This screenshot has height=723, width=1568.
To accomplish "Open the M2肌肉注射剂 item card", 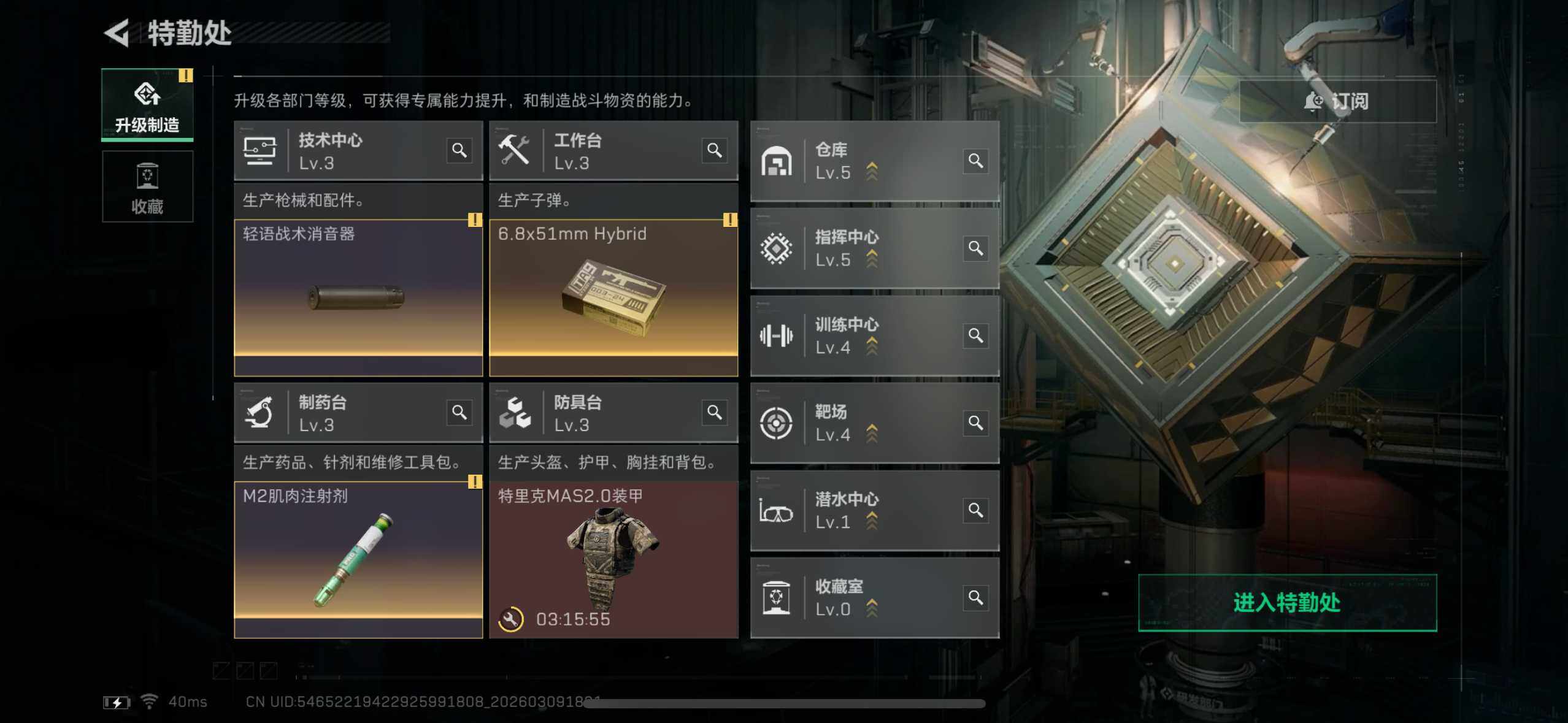I will pos(358,560).
